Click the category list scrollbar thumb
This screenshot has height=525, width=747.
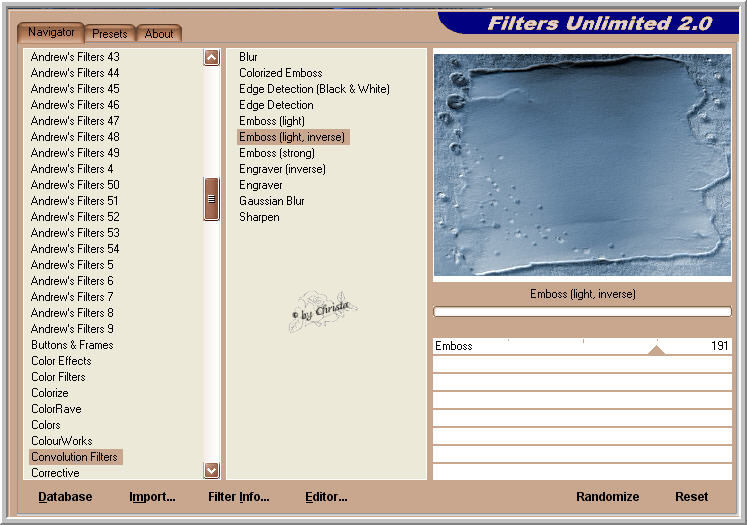[212, 199]
